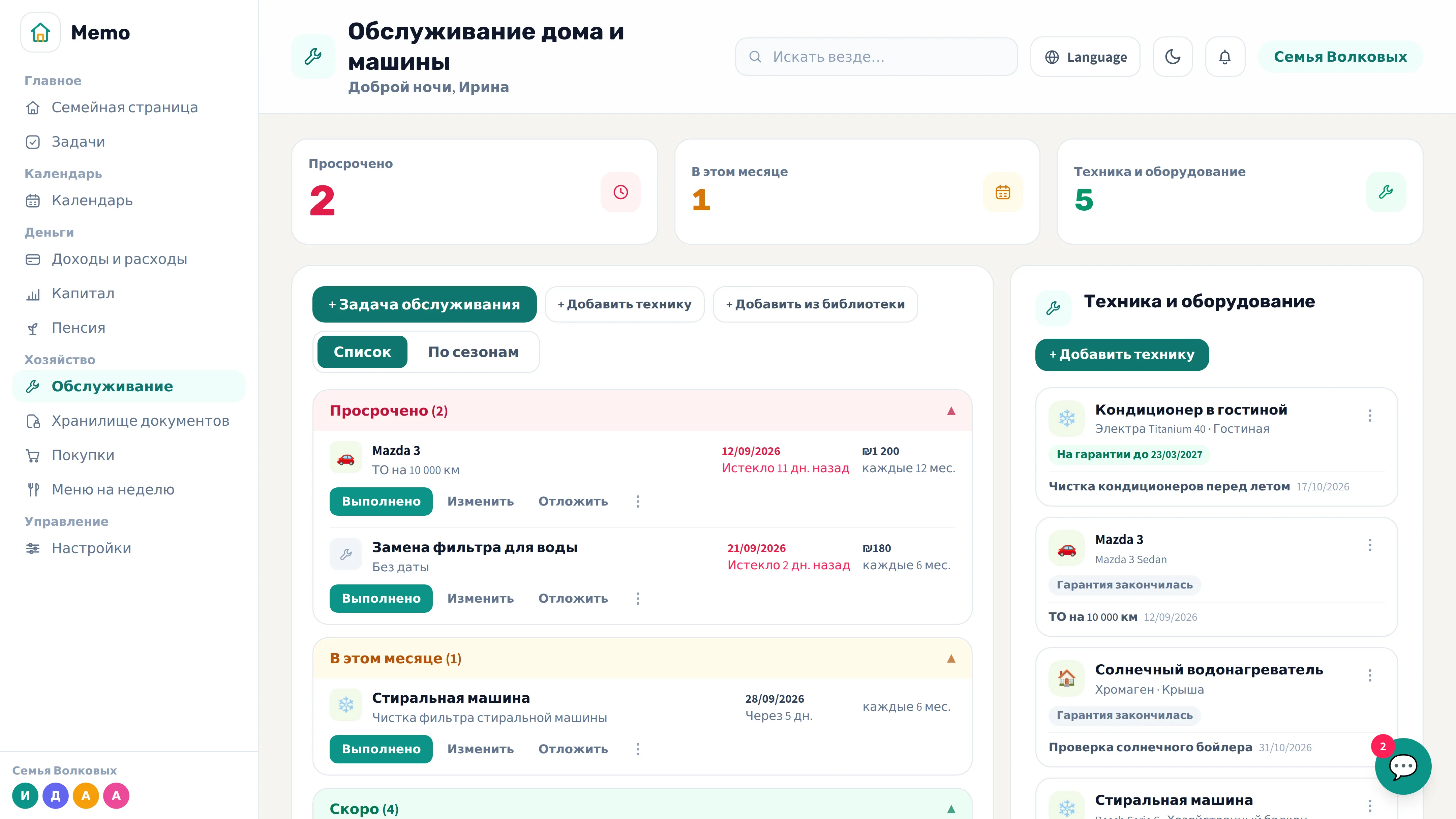Open Меню на неделю page
1456x819 pixels.
[x=129, y=489]
